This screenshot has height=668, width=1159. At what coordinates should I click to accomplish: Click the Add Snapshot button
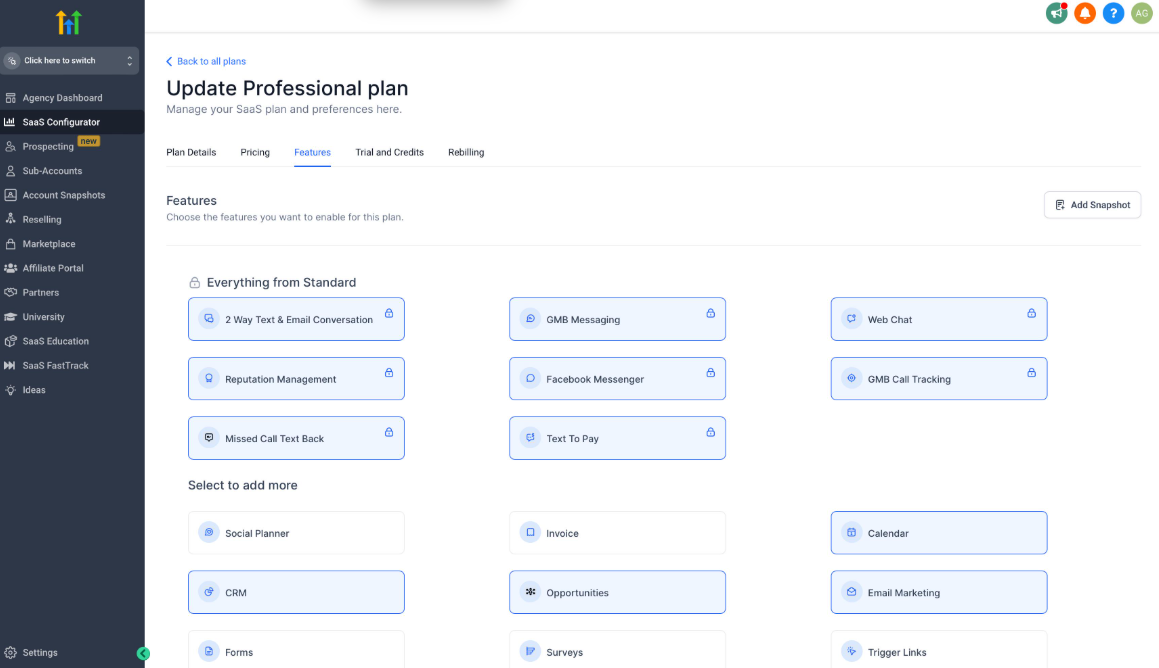point(1092,205)
